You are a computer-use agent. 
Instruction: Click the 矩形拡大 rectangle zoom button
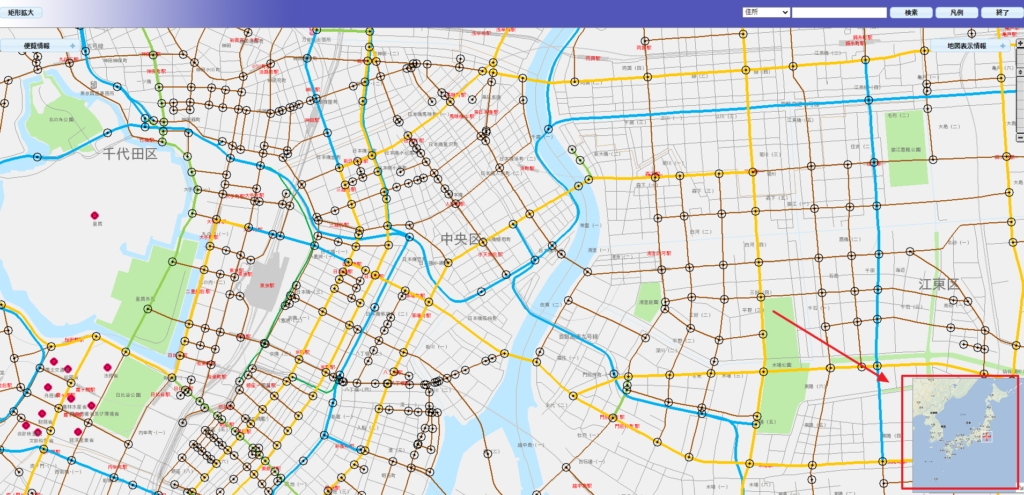coord(22,12)
